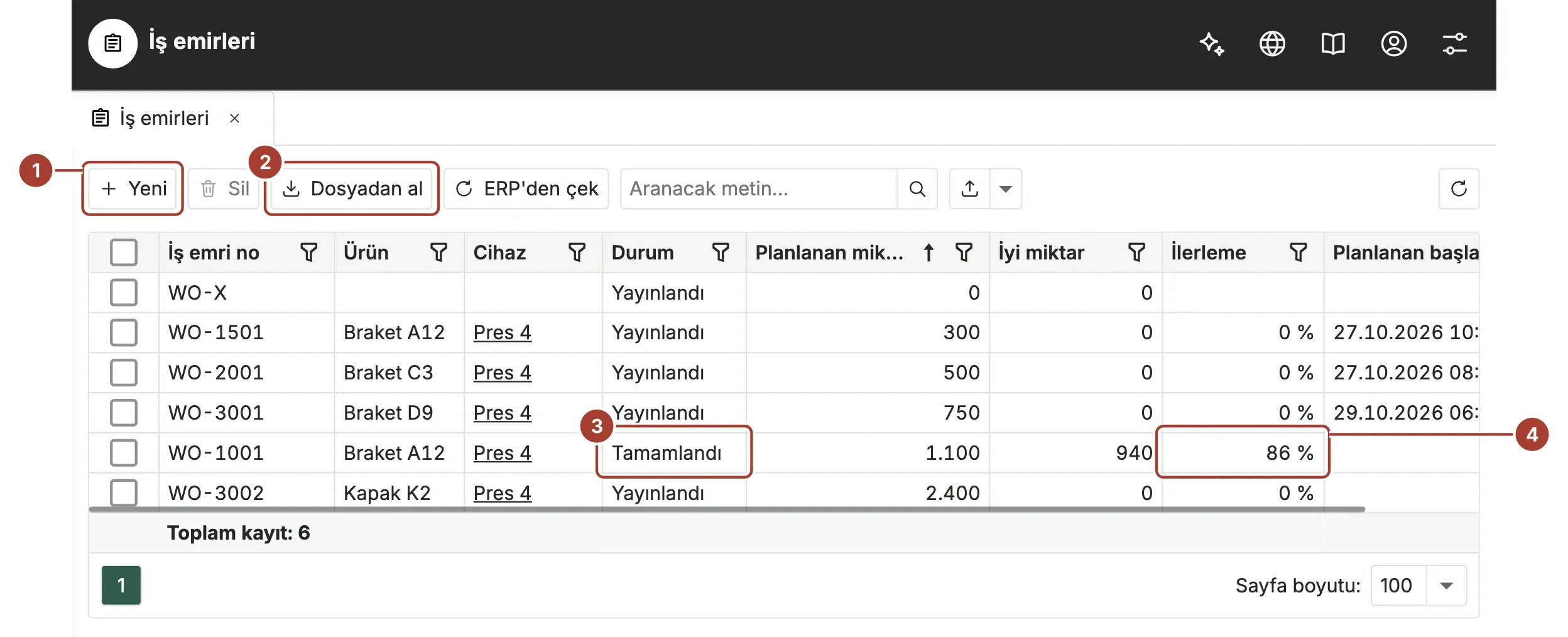Click the refresh table icon
Image resolution: width=1568 pixels, height=637 pixels.
tap(1459, 188)
